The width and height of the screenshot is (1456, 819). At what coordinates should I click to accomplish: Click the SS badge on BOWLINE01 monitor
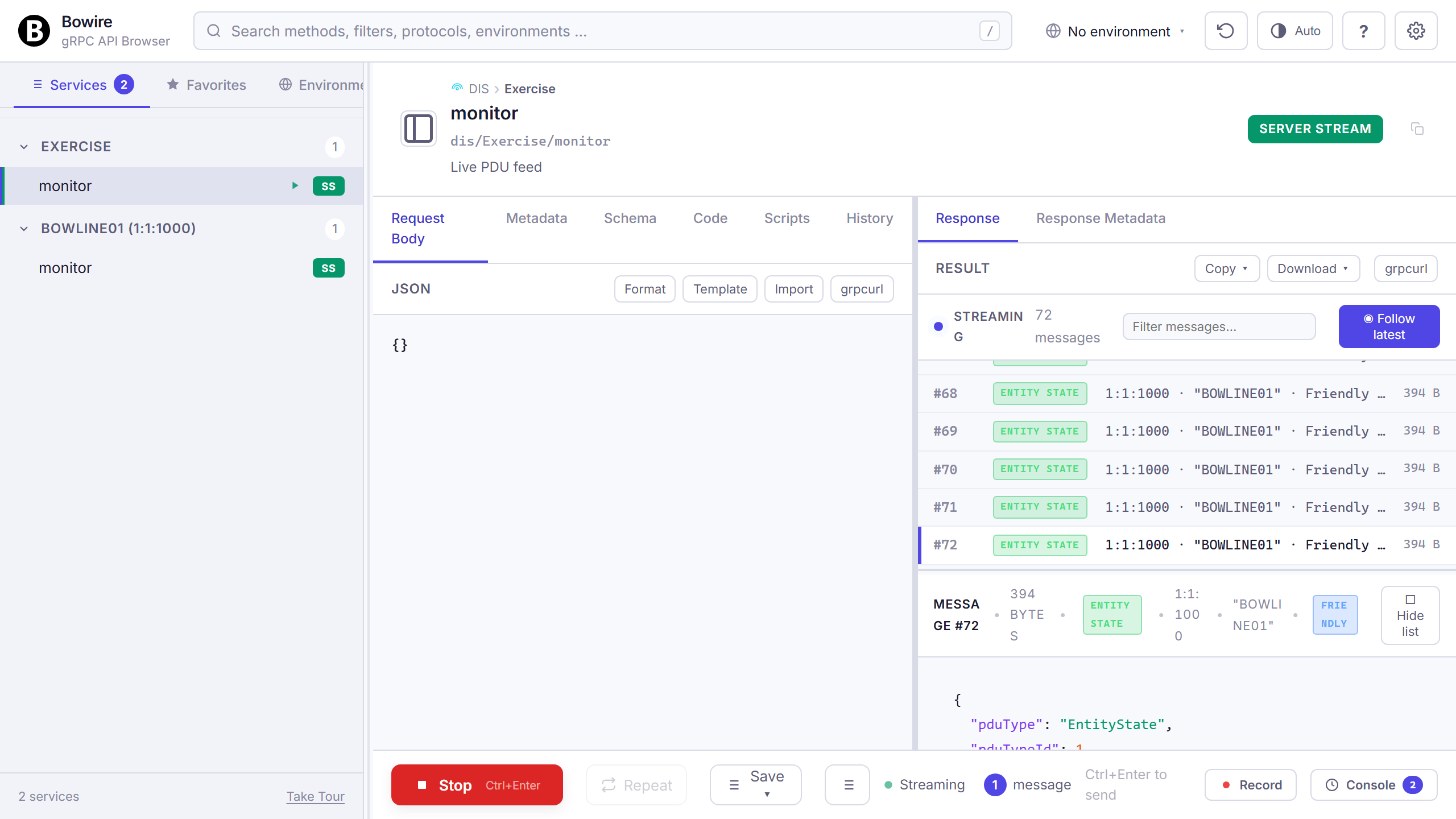coord(328,268)
